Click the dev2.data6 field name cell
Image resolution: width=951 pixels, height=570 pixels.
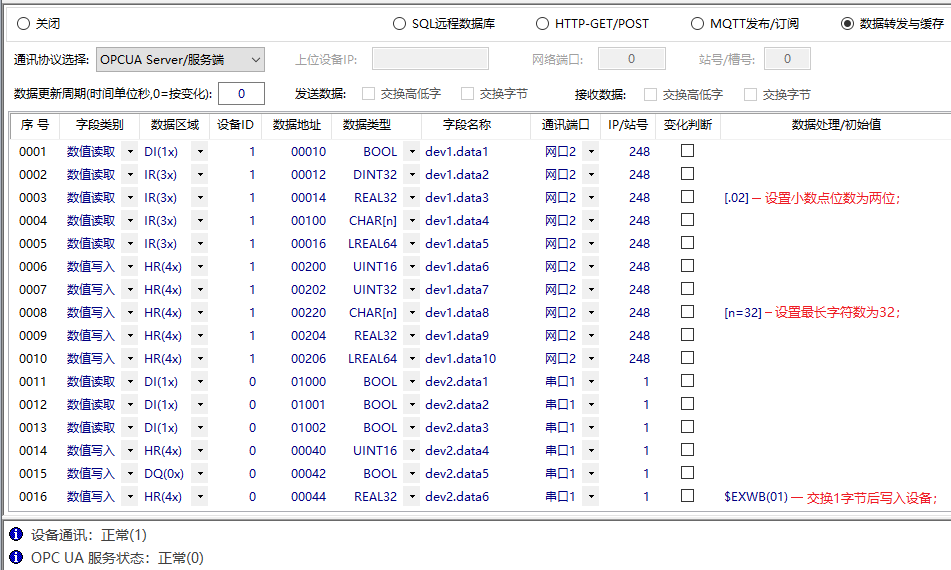pos(457,497)
